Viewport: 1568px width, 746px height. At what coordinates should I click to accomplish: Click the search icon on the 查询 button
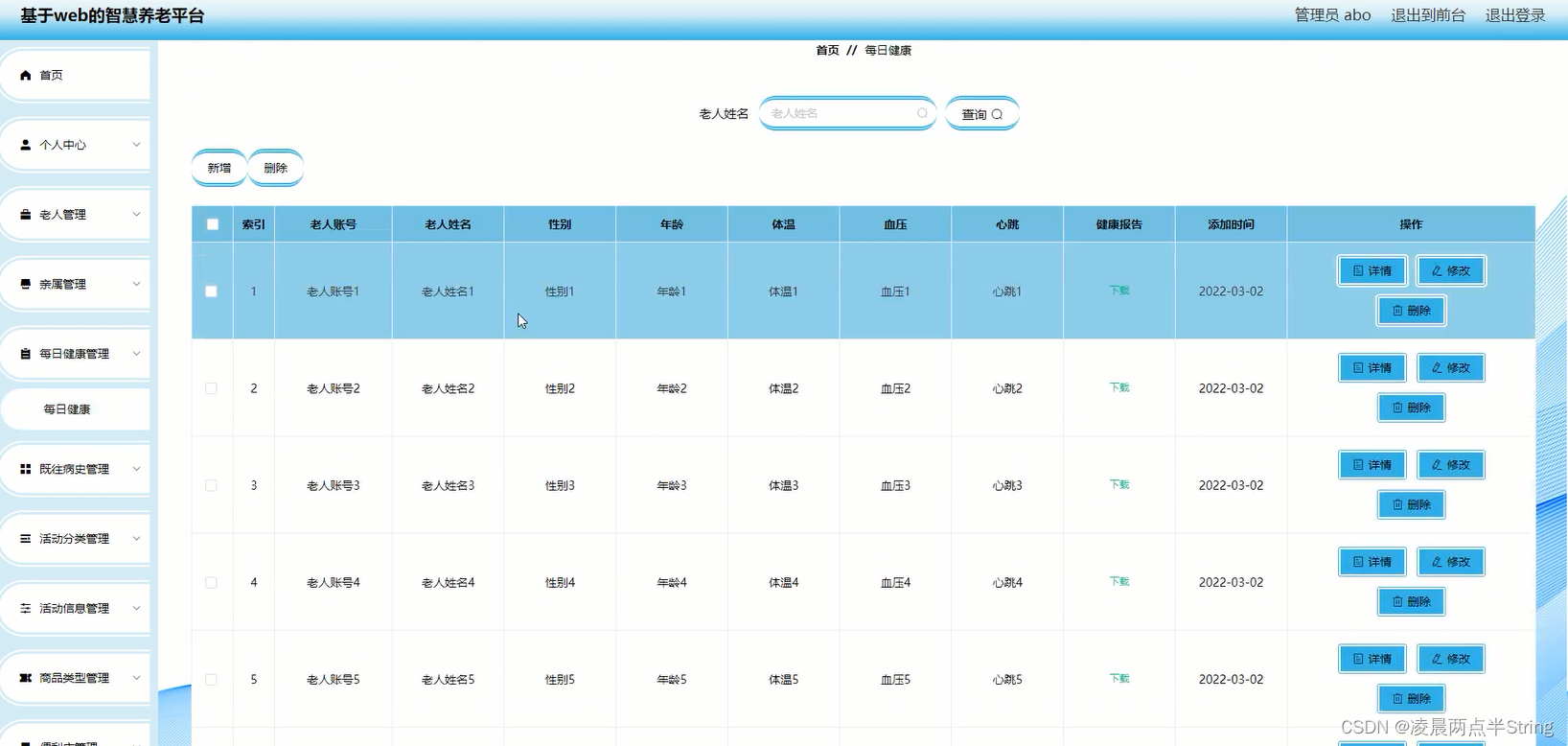pyautogui.click(x=997, y=114)
